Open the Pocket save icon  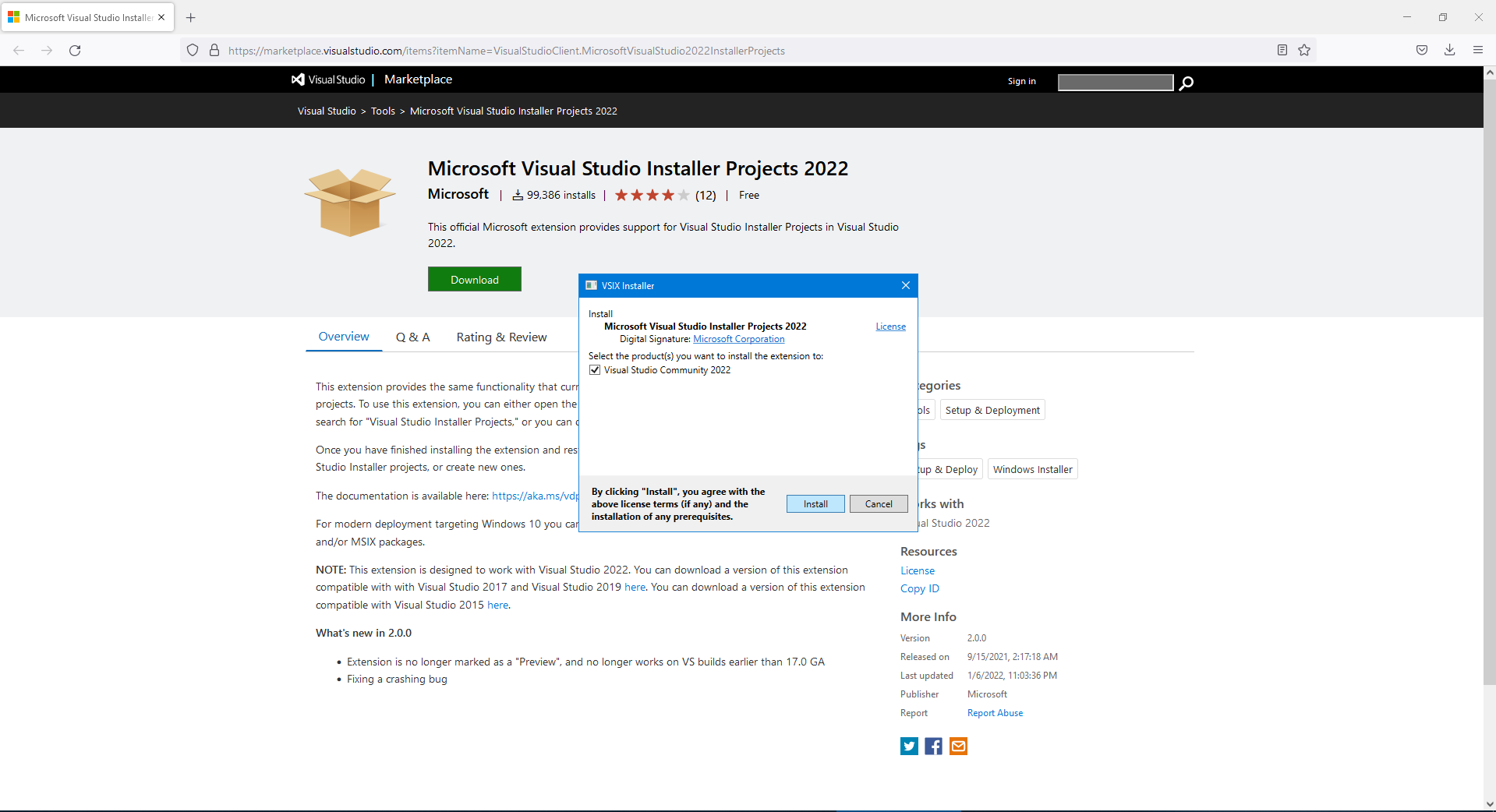[x=1422, y=51]
